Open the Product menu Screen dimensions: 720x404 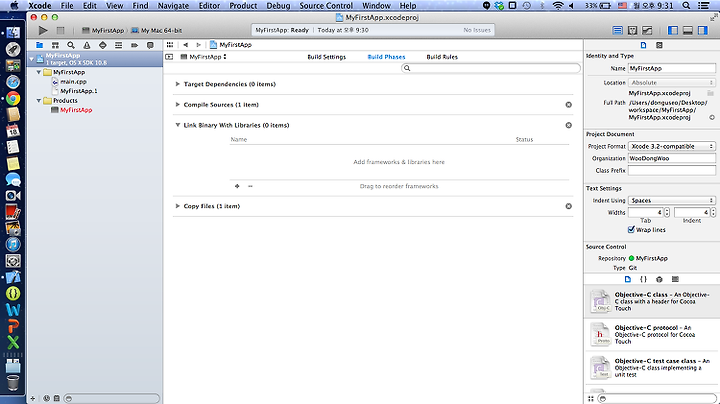243,6
